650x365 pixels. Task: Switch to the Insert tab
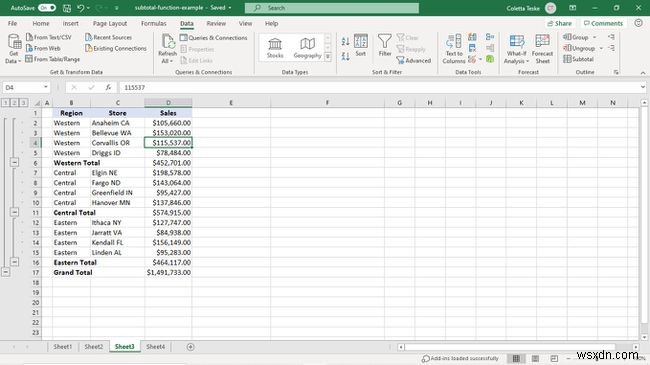(70, 23)
